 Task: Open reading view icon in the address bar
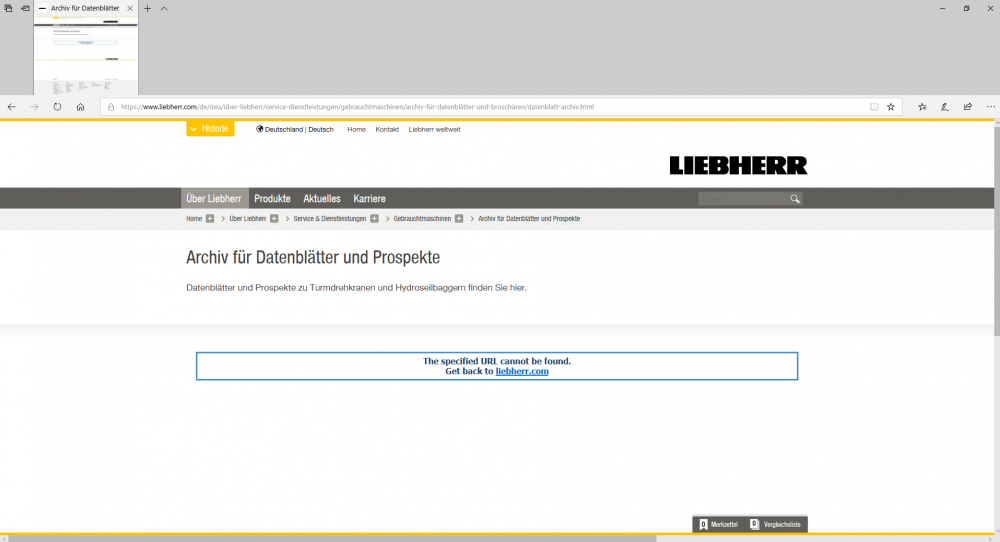(x=874, y=107)
